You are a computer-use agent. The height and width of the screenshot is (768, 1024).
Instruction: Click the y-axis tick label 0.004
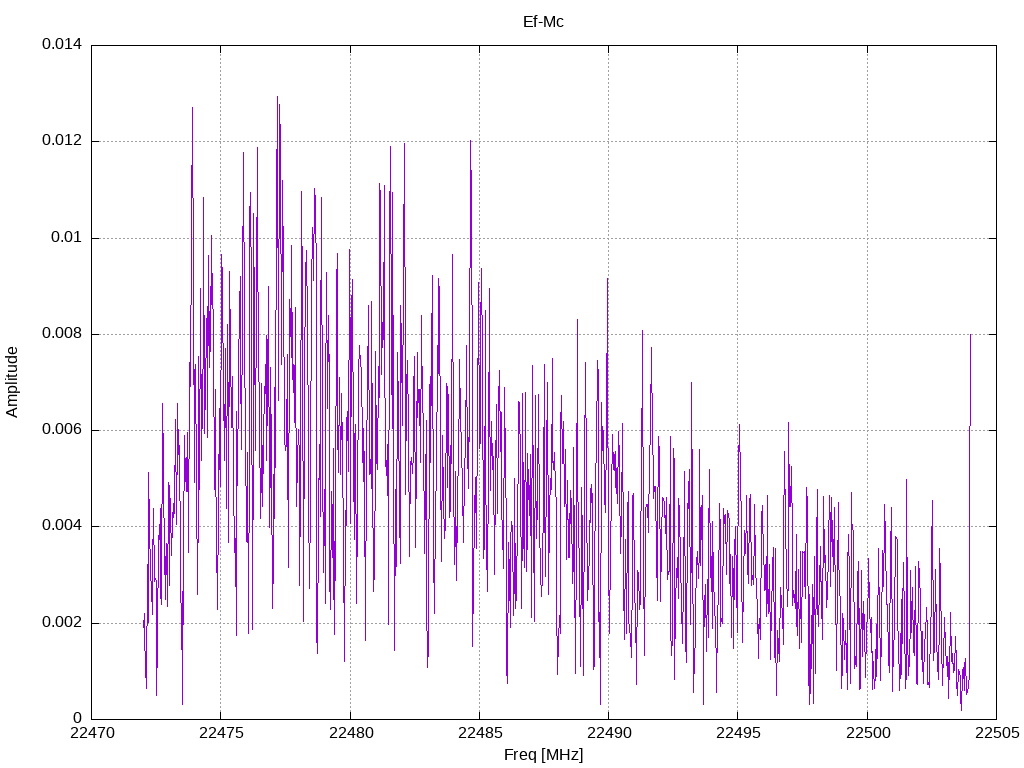click(62, 526)
